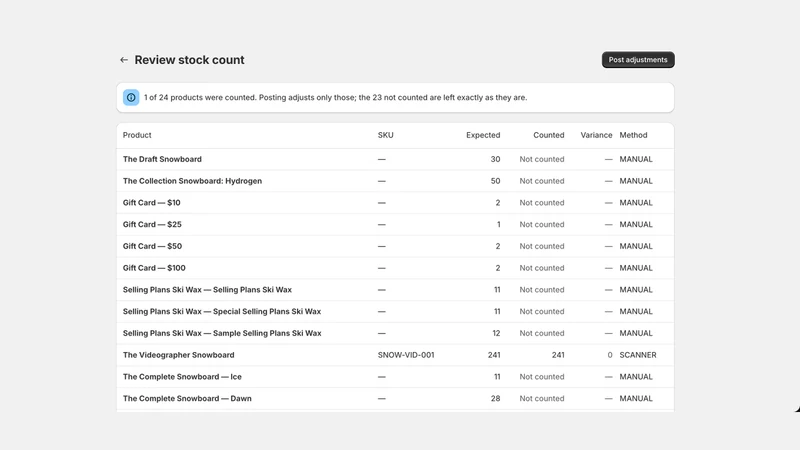Select Gift Card — $50 product
The width and height of the screenshot is (800, 450).
(x=152, y=246)
